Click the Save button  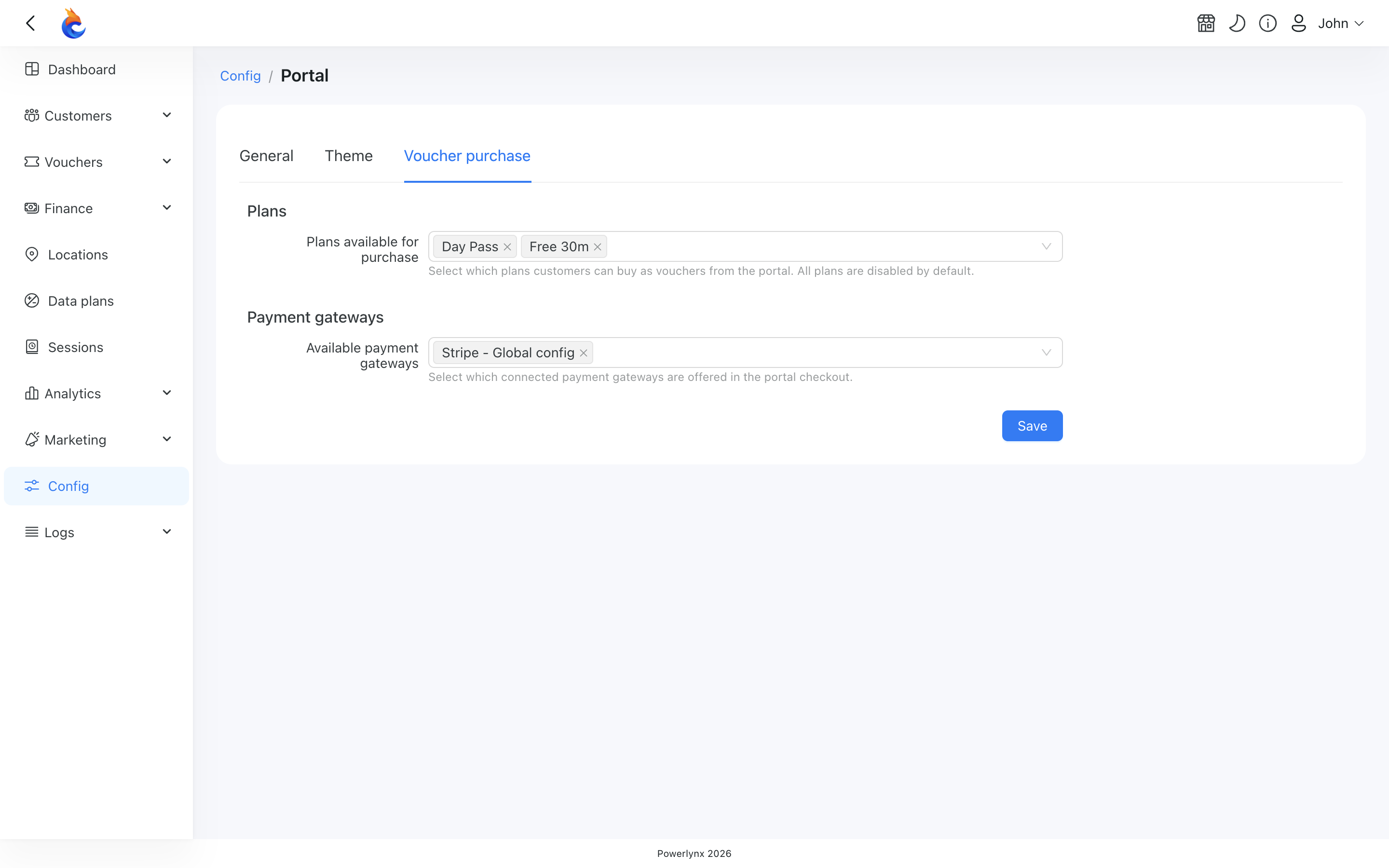[x=1032, y=426]
